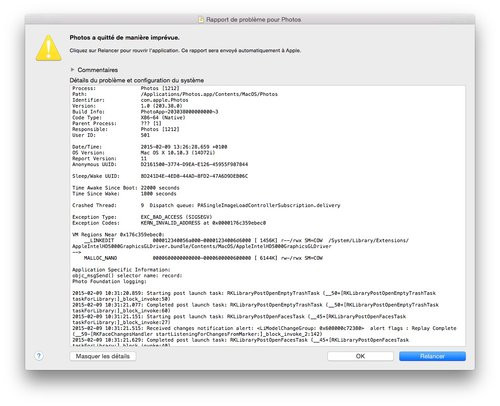The height and width of the screenshot is (406, 500).
Task: Click the yellow warning triangle icon
Action: pos(49,48)
